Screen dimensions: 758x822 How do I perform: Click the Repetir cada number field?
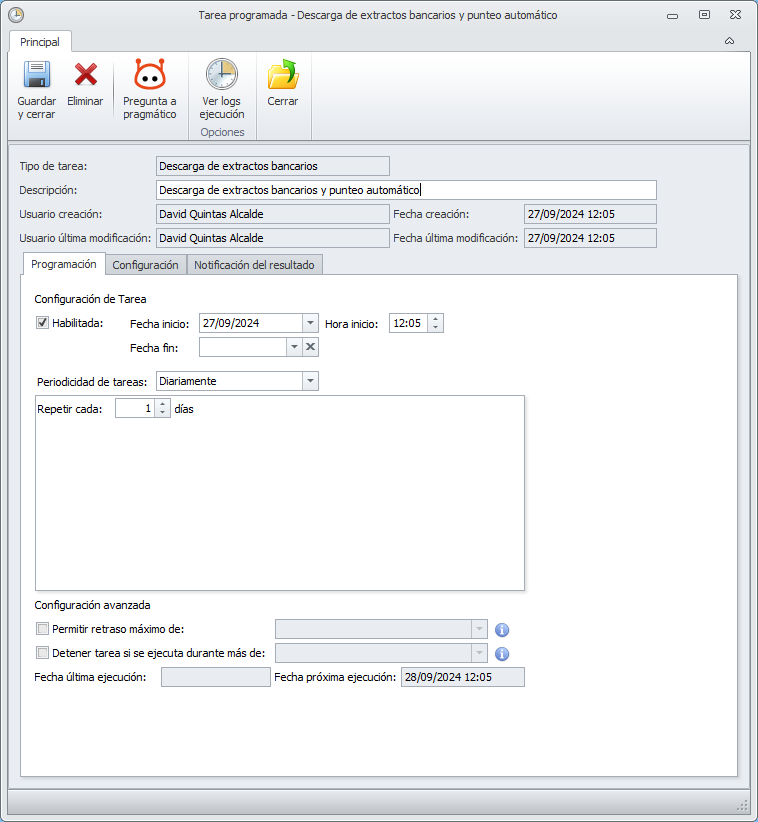[x=135, y=408]
